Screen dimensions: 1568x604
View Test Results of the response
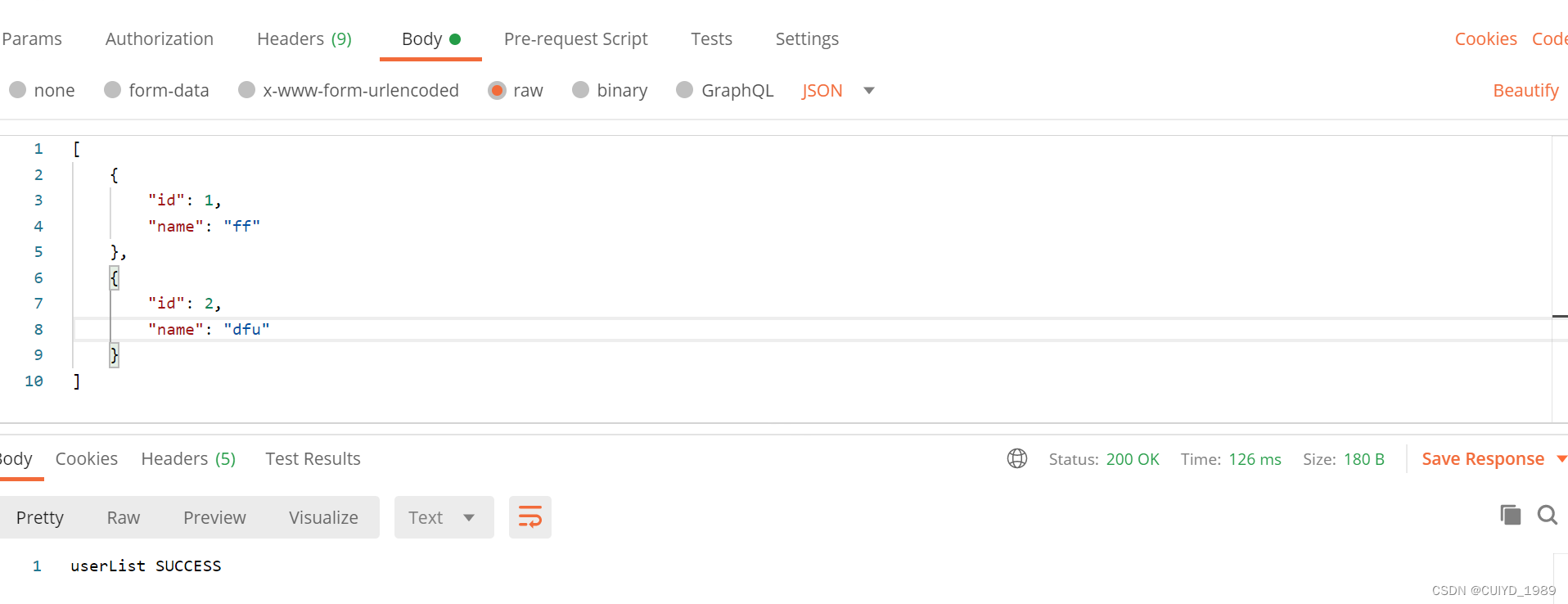point(312,458)
